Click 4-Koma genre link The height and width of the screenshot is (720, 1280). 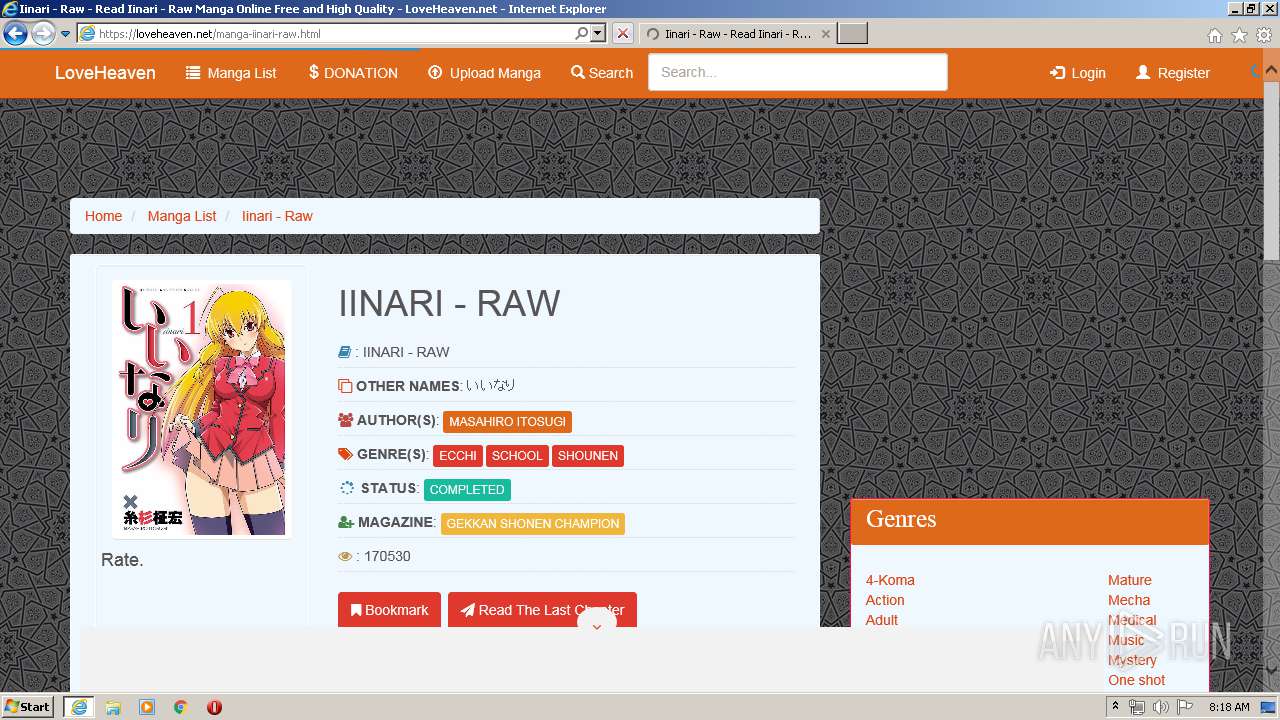[x=890, y=580]
